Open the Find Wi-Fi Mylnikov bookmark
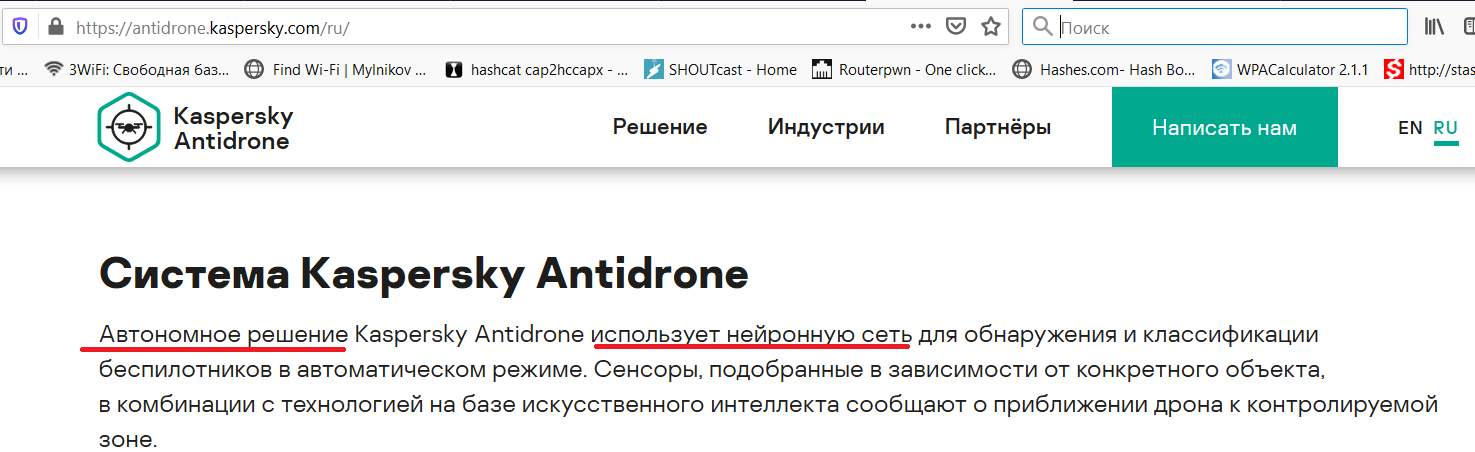1475x452 pixels. [x=336, y=69]
